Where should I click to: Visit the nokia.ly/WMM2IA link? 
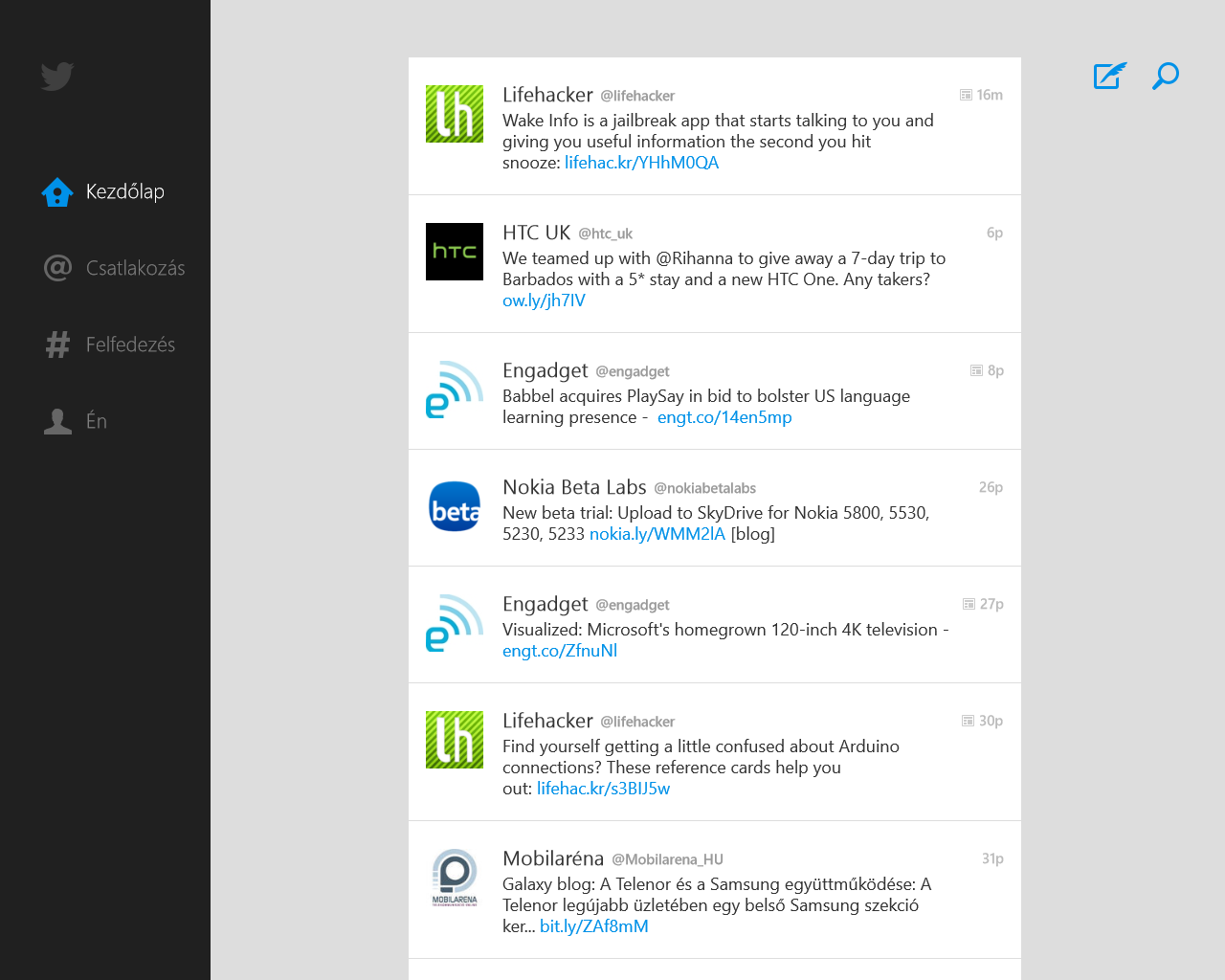tap(657, 534)
